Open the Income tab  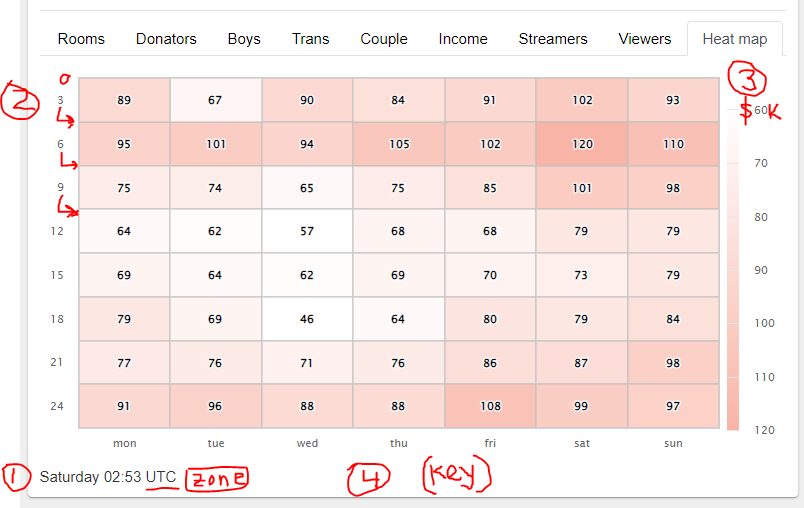tap(463, 39)
